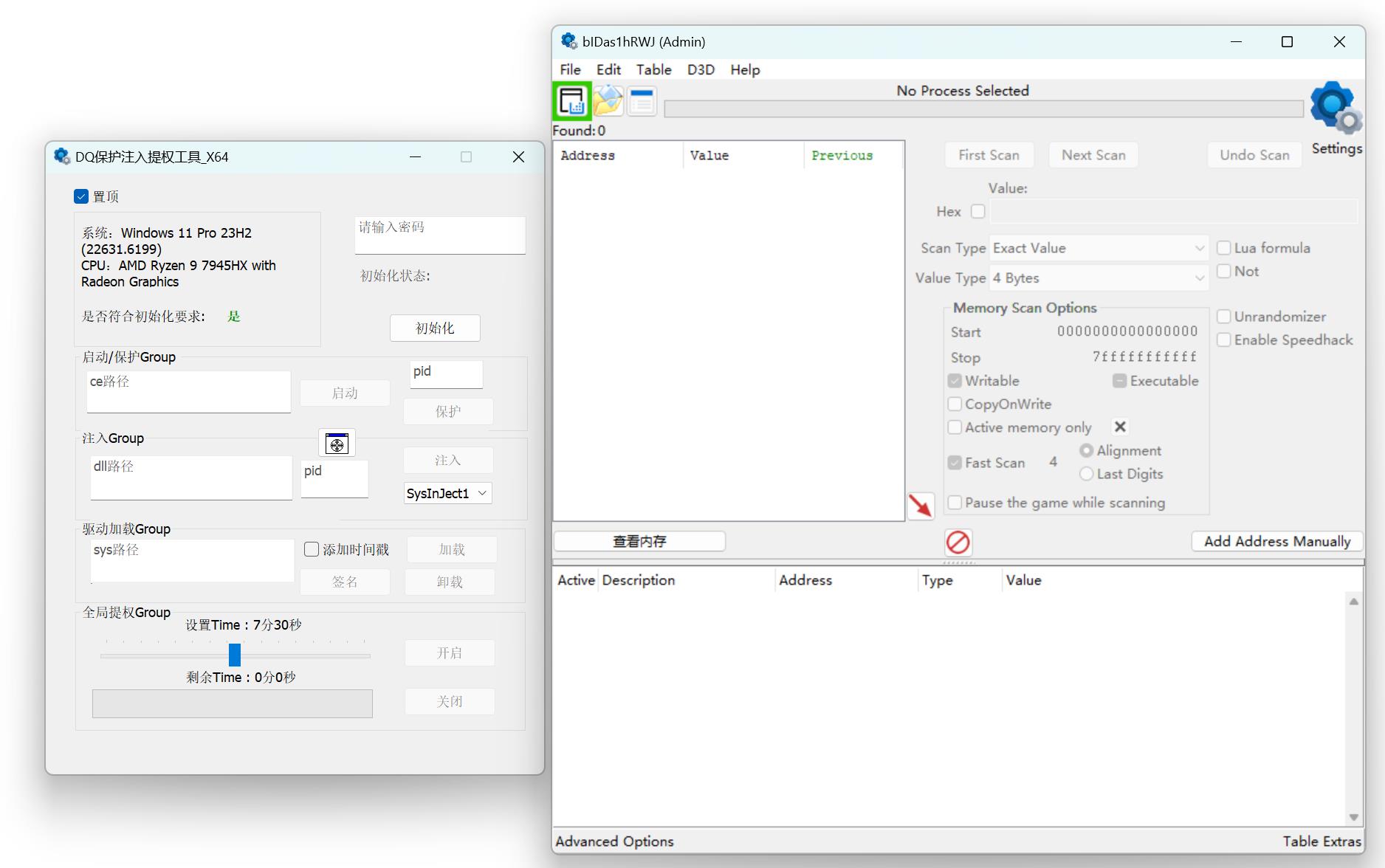Select the Last Digits radio button

(x=1086, y=474)
